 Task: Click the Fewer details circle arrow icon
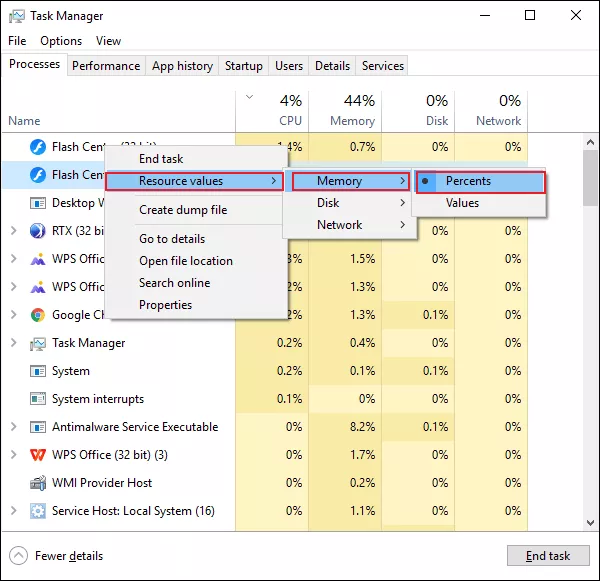click(x=18, y=555)
